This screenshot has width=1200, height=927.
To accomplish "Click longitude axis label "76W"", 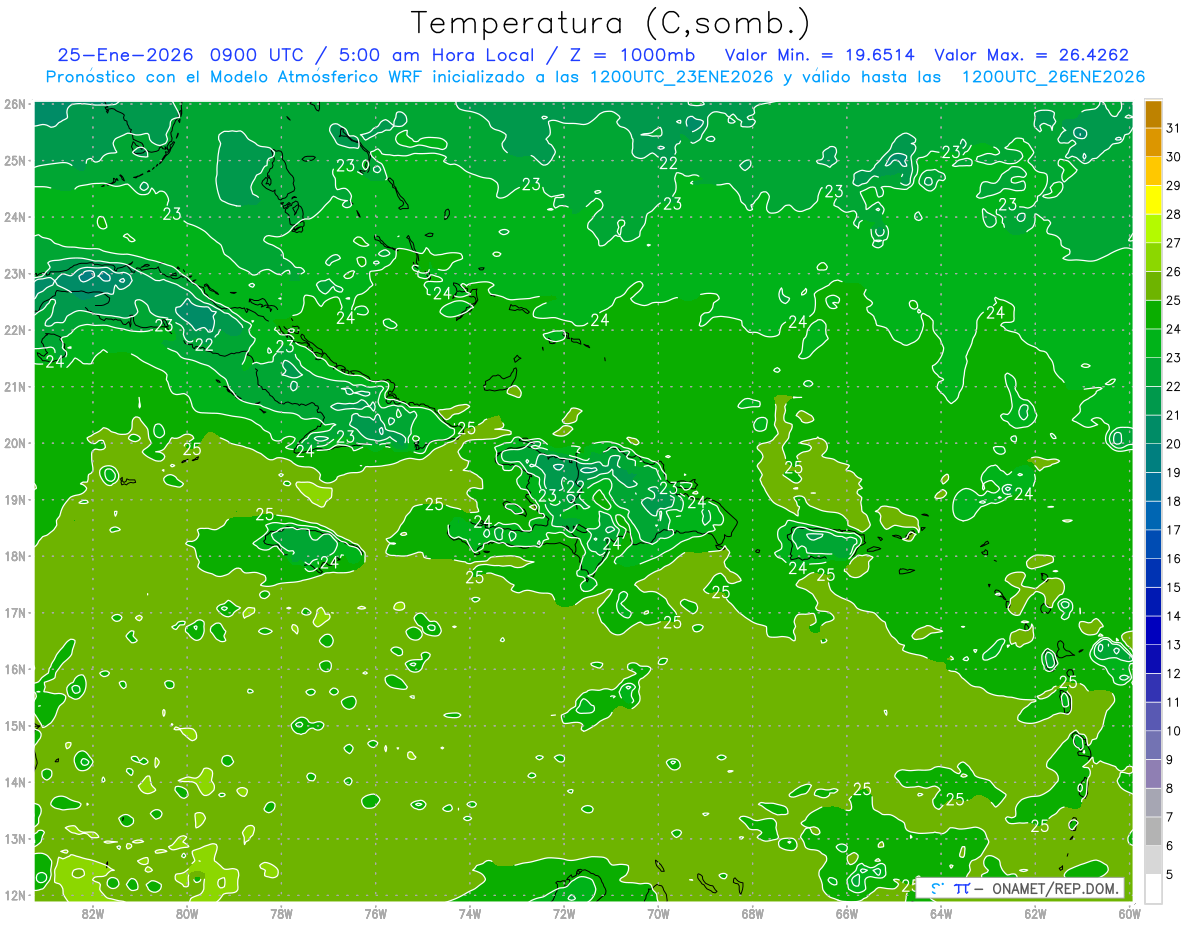I will pos(376,913).
